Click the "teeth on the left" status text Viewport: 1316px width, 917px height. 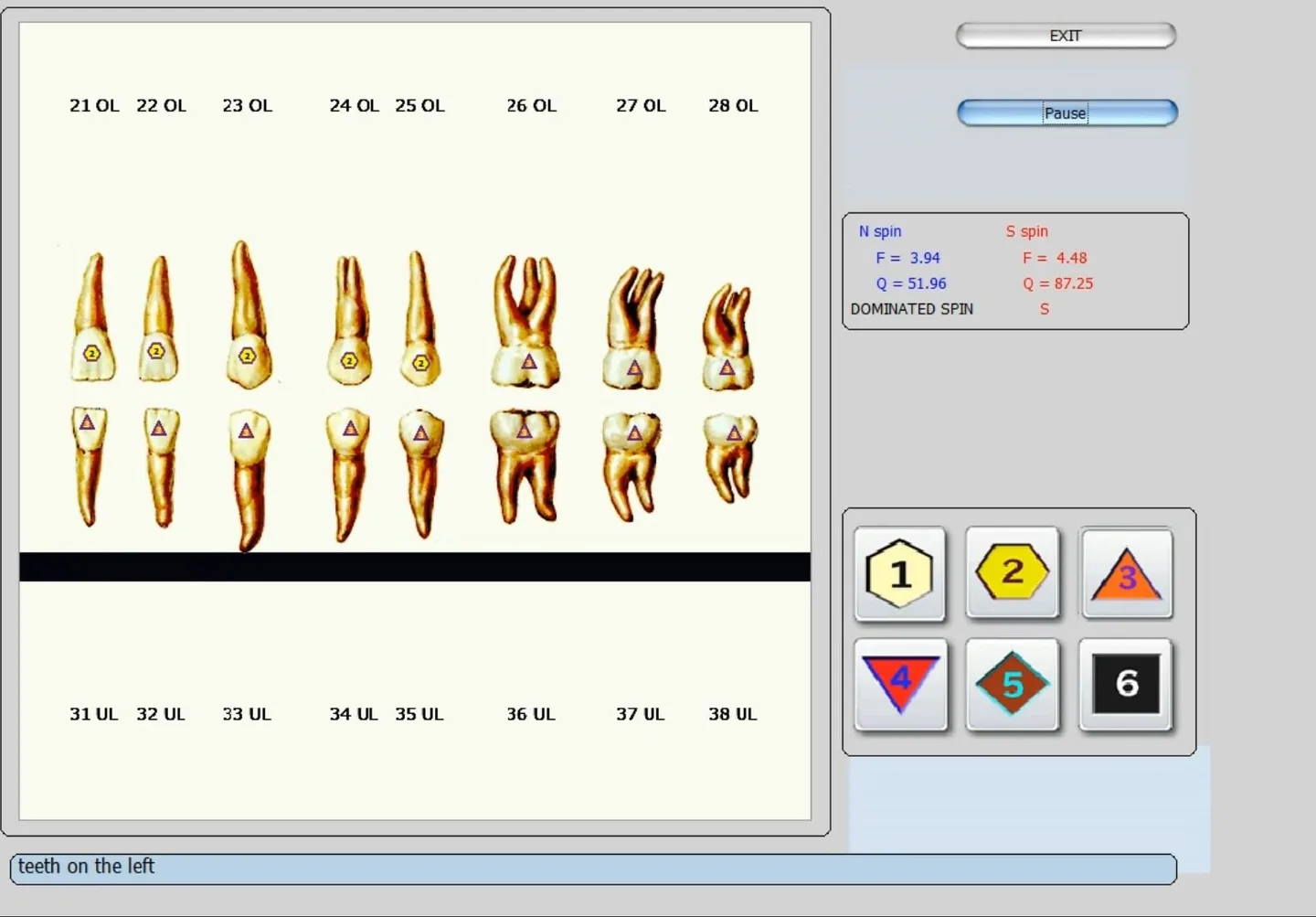point(87,867)
